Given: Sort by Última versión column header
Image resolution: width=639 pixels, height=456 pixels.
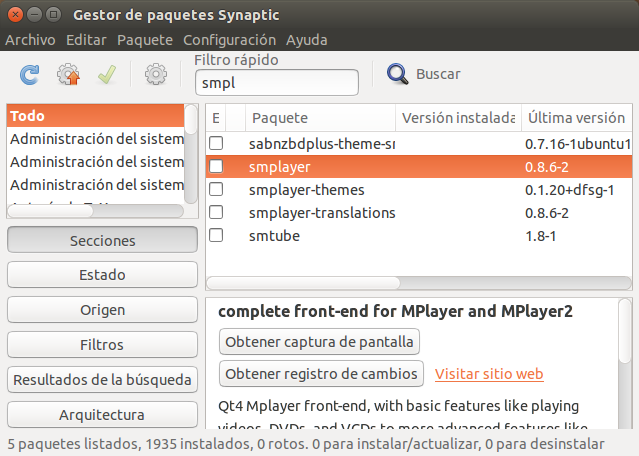Looking at the screenshot, I should [577, 118].
